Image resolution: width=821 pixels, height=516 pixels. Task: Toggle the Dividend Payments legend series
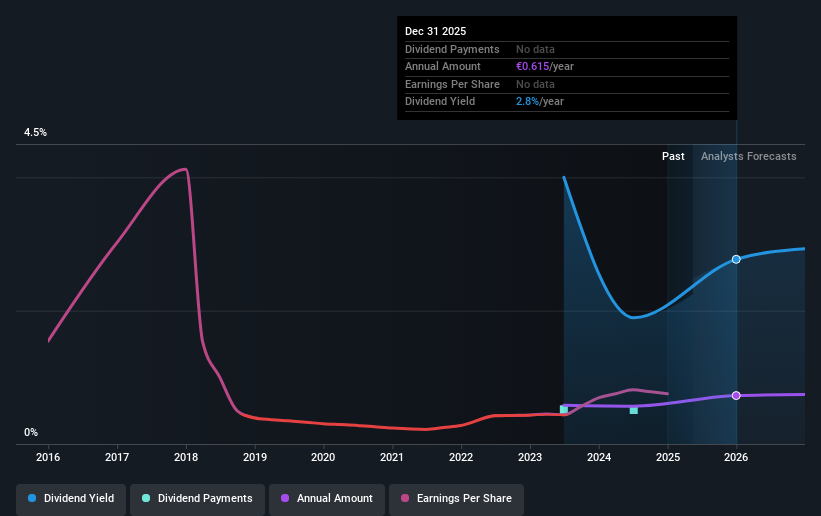coord(197,498)
